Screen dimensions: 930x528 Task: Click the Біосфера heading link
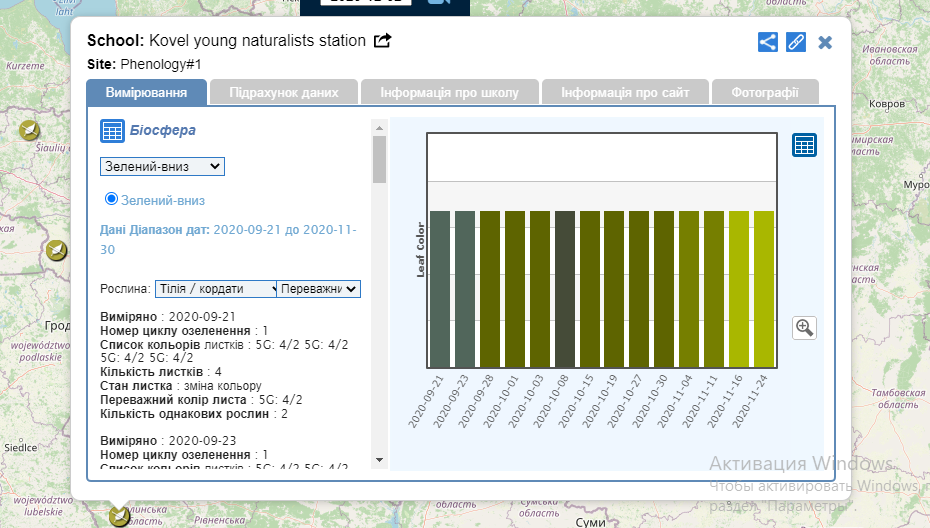point(162,130)
